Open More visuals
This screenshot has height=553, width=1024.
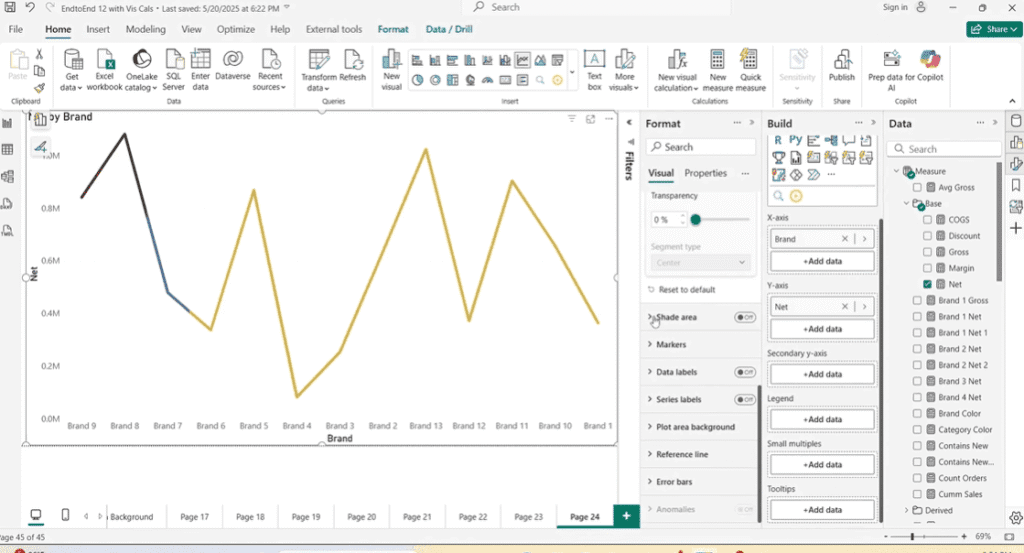[624, 70]
